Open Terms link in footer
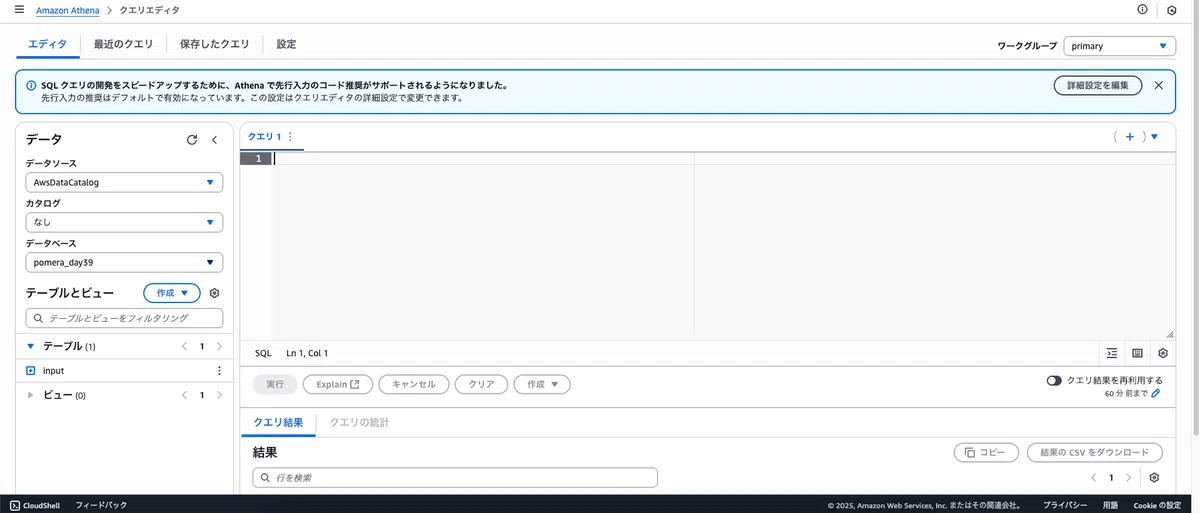The width and height of the screenshot is (1200, 513). coord(1110,505)
